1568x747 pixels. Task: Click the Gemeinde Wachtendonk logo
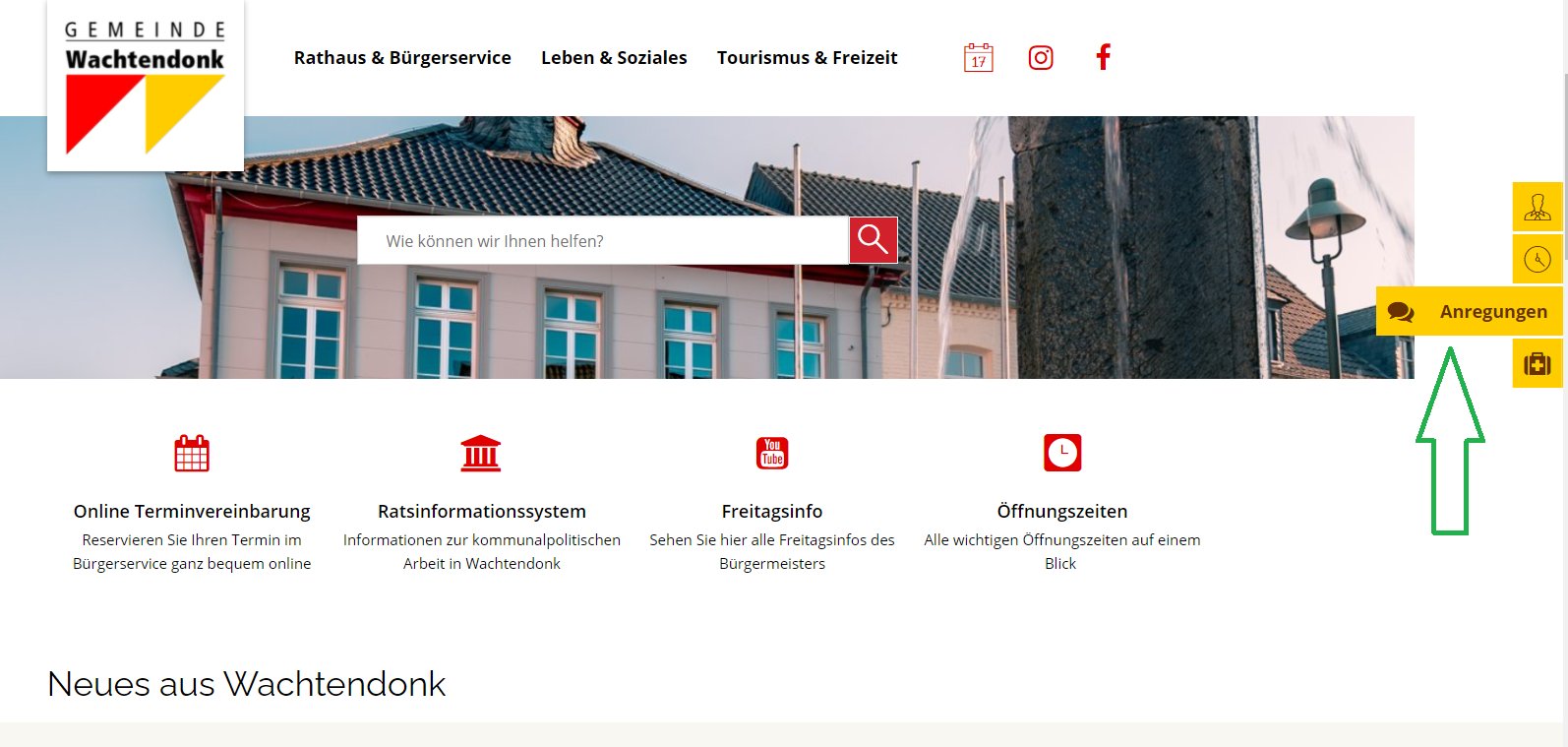point(146,87)
